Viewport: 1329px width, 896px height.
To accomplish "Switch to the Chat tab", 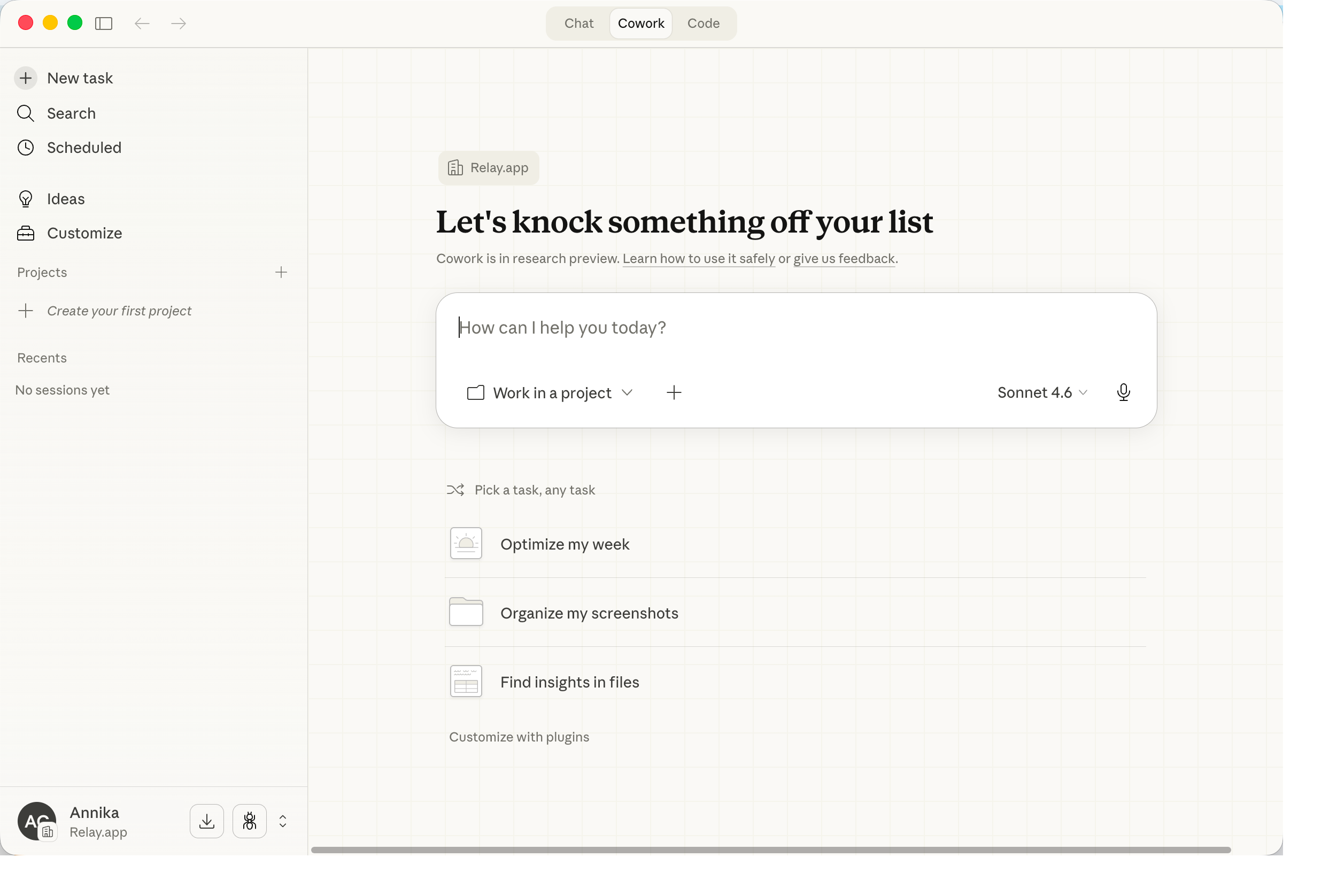I will pos(578,24).
